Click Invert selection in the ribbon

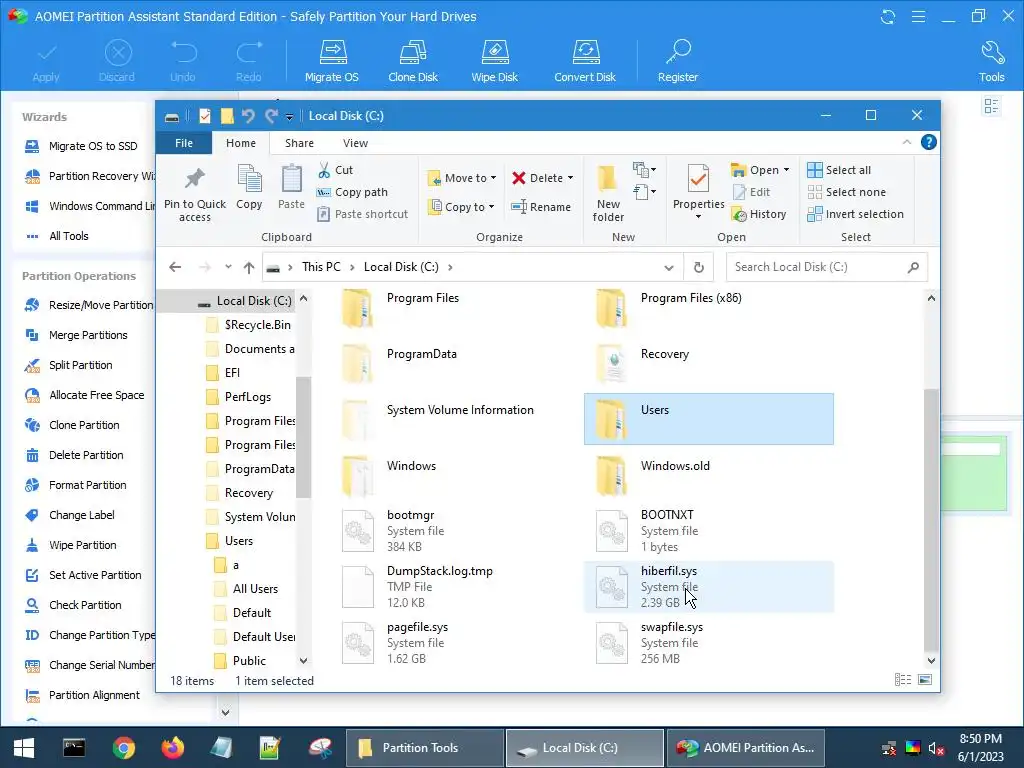(856, 214)
